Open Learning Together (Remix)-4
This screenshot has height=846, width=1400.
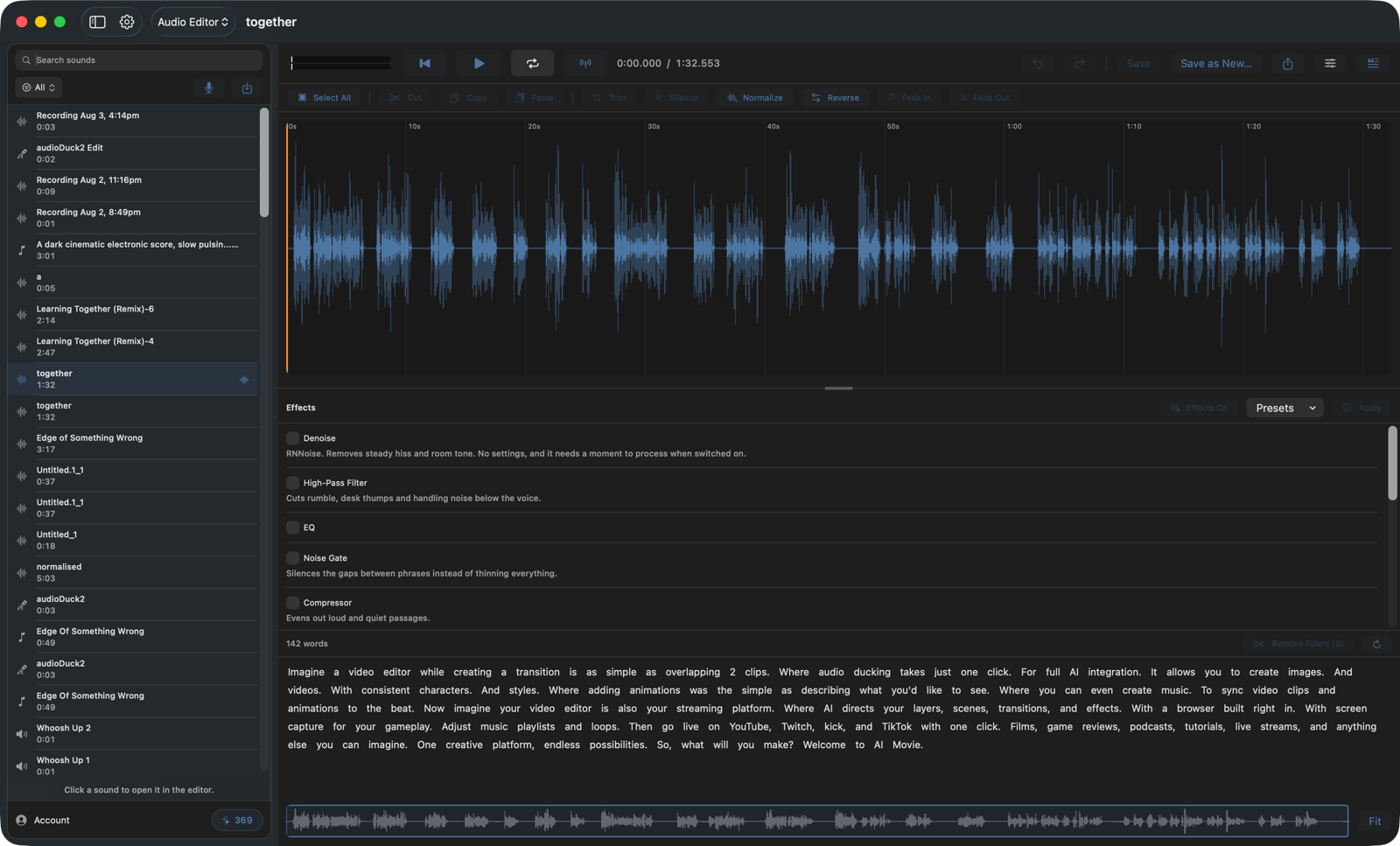[x=133, y=346]
